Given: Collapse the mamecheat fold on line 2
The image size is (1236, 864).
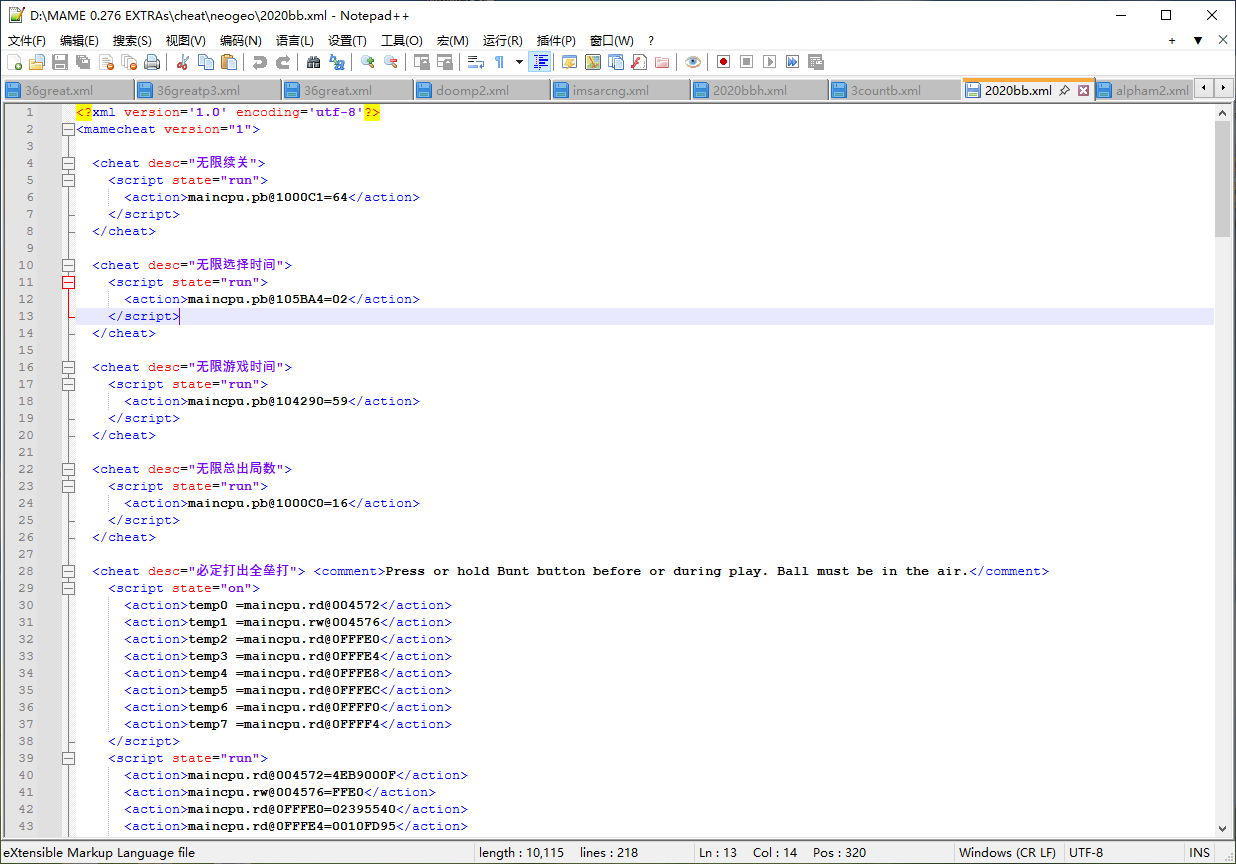Looking at the screenshot, I should coord(67,129).
